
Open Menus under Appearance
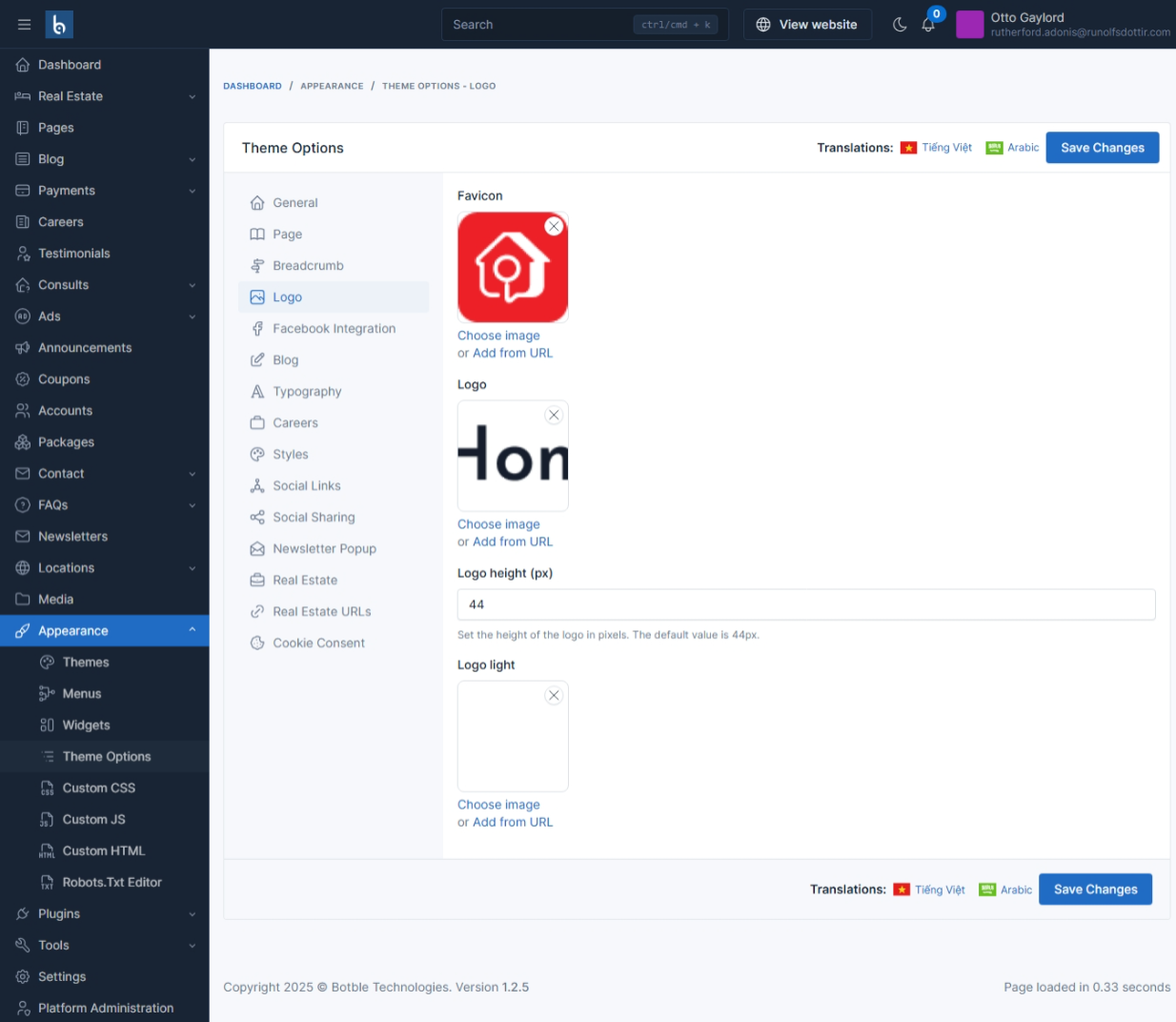click(105, 694)
